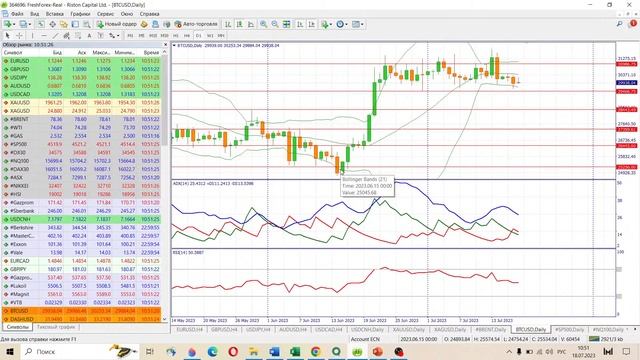Viewport: 640px width, 360px height.
Task: Select the BTCUSD row in Market Watch
Action: click(81, 311)
